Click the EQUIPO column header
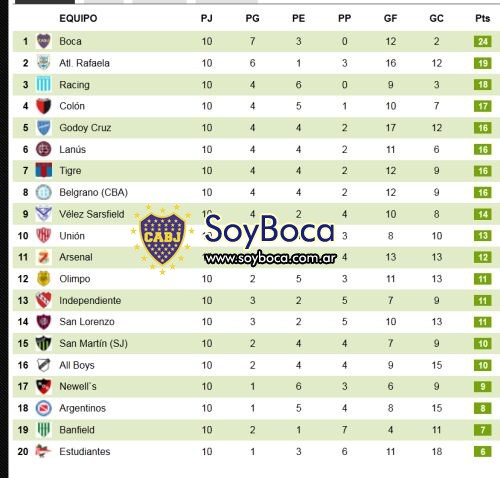This screenshot has height=478, width=500. click(78, 18)
